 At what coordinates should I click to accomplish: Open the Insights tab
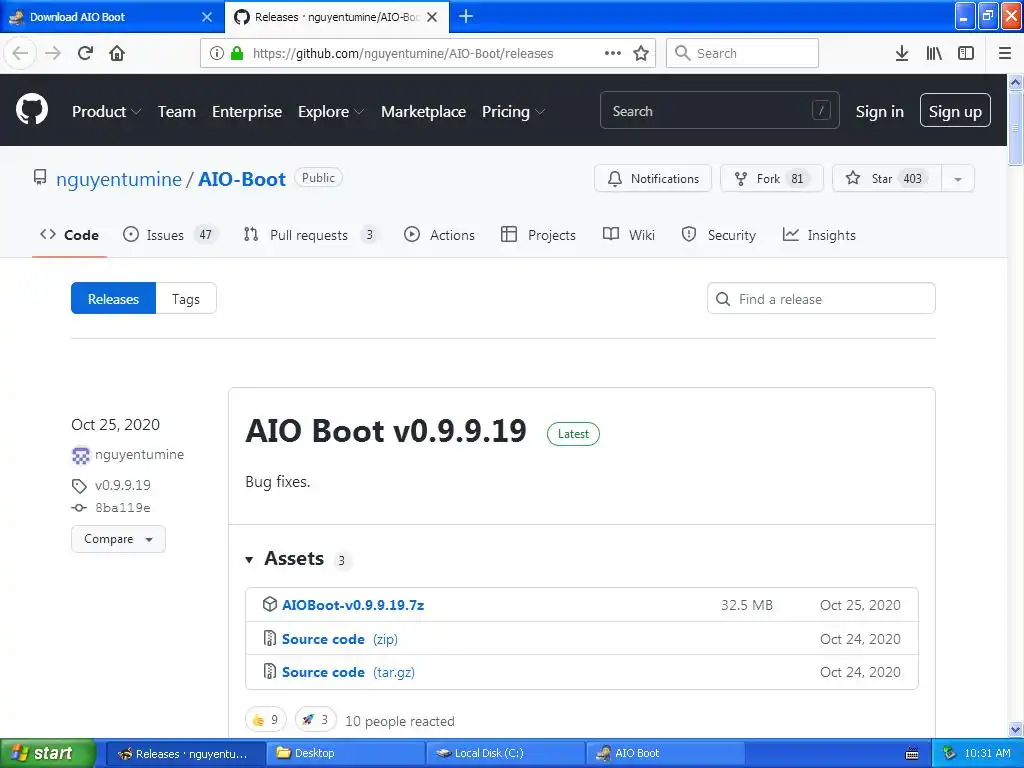click(x=819, y=235)
